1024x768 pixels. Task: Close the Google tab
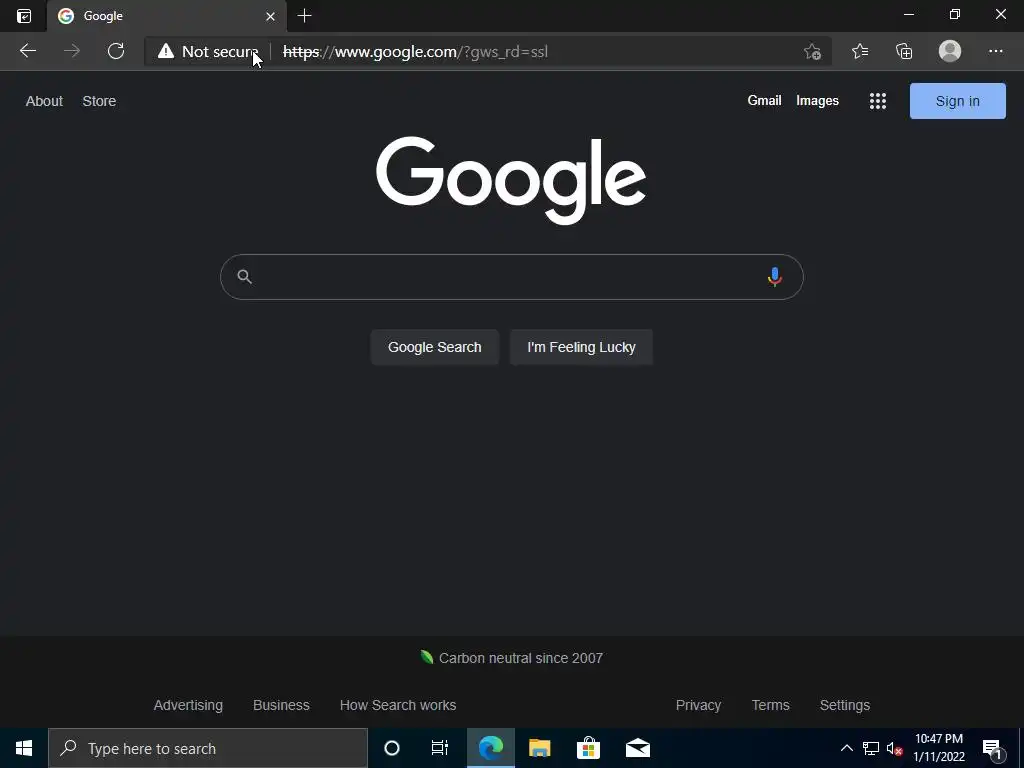point(270,16)
